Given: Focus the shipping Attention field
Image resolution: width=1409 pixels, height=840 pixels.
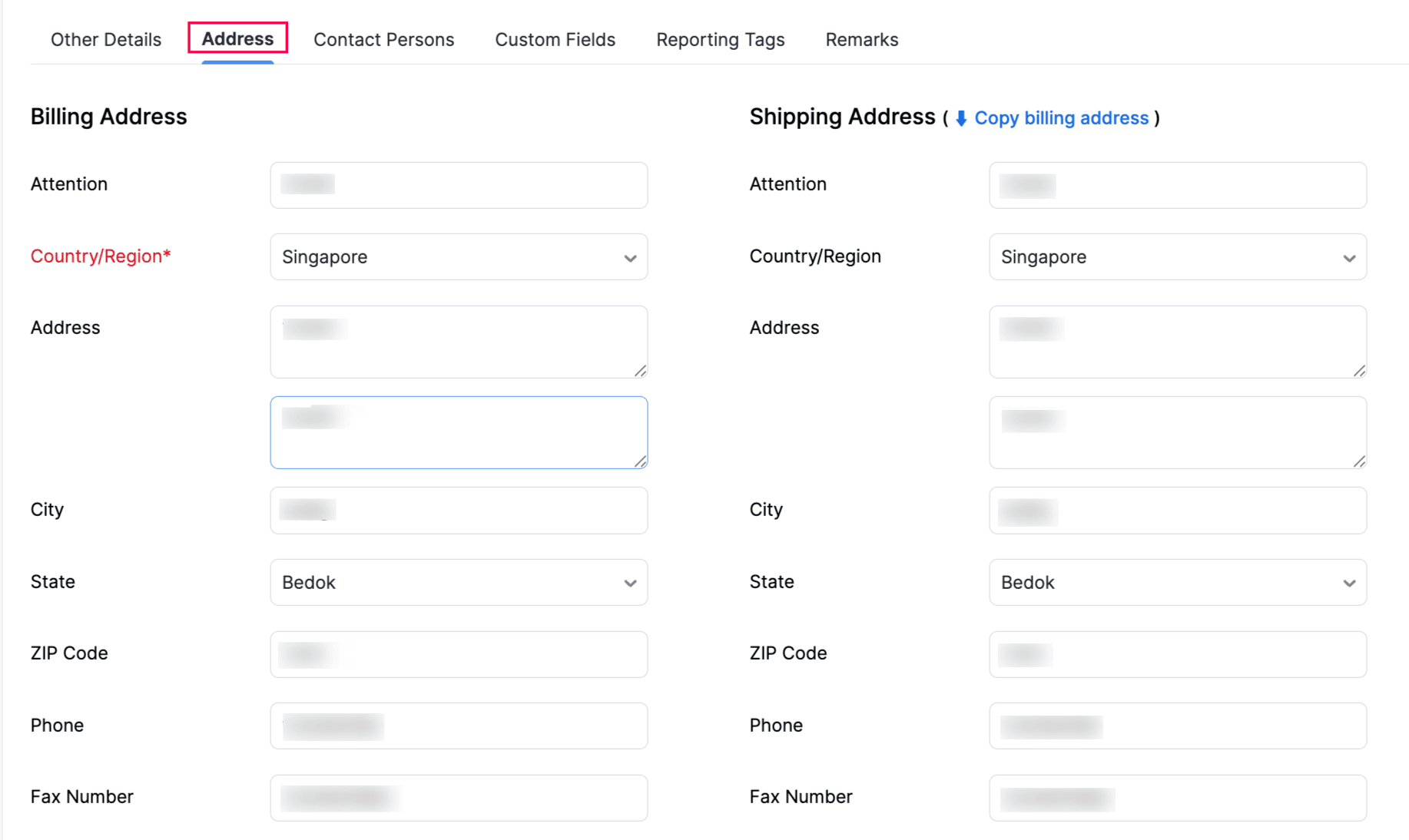Looking at the screenshot, I should [1177, 185].
